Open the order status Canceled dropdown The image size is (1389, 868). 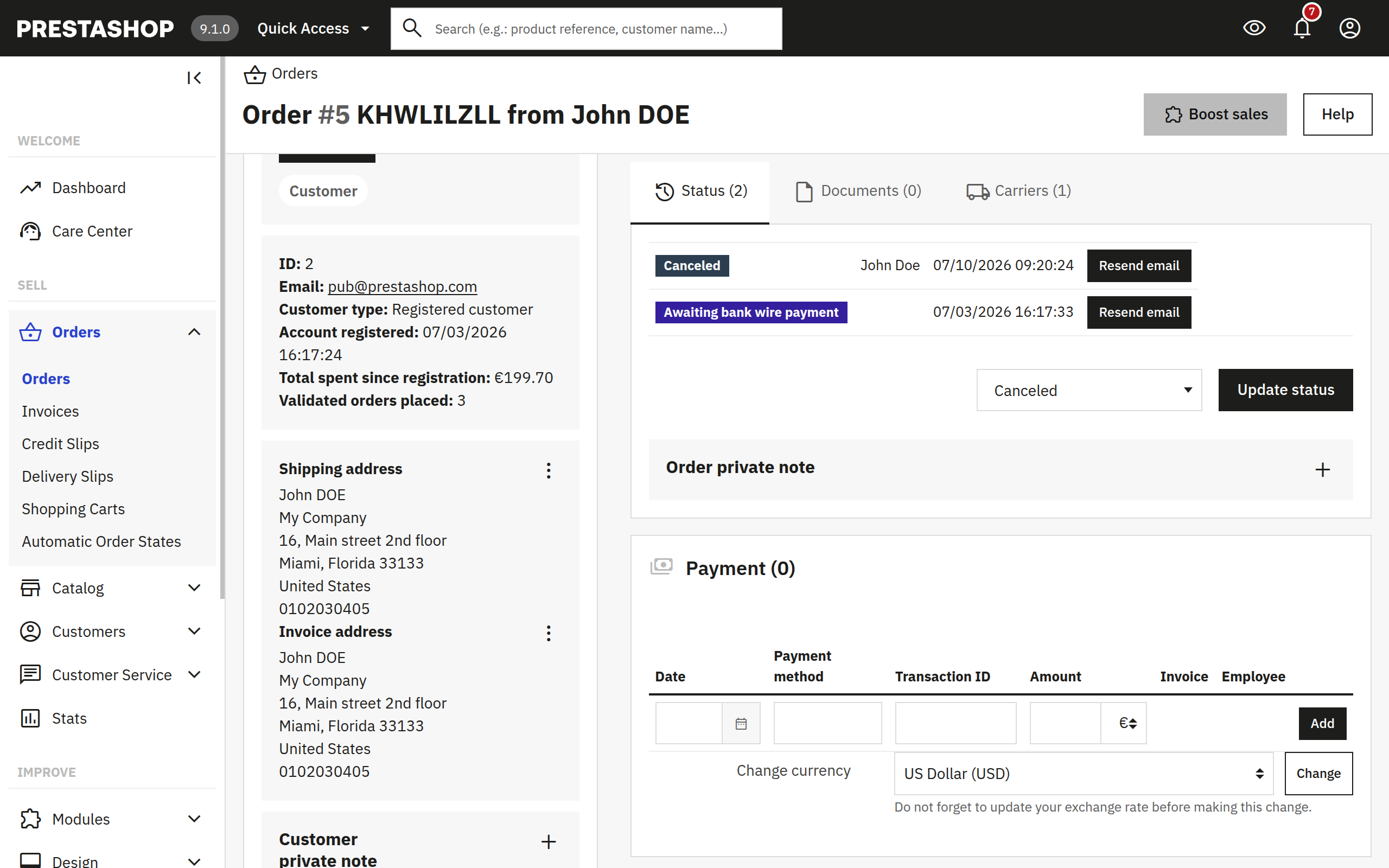tap(1089, 391)
